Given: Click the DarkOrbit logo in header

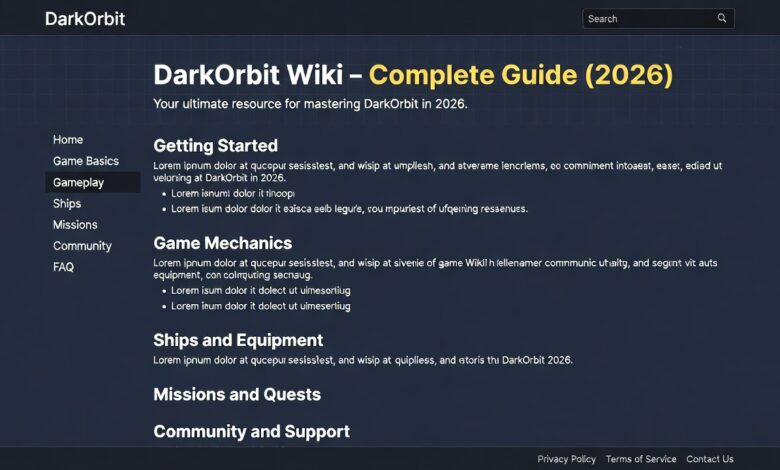Looking at the screenshot, I should coord(85,18).
